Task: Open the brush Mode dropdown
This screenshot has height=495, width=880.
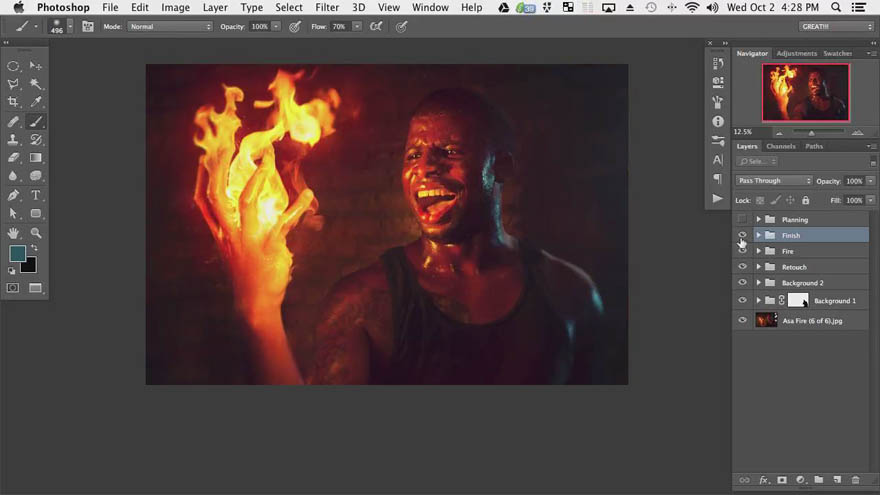Action: click(170, 26)
